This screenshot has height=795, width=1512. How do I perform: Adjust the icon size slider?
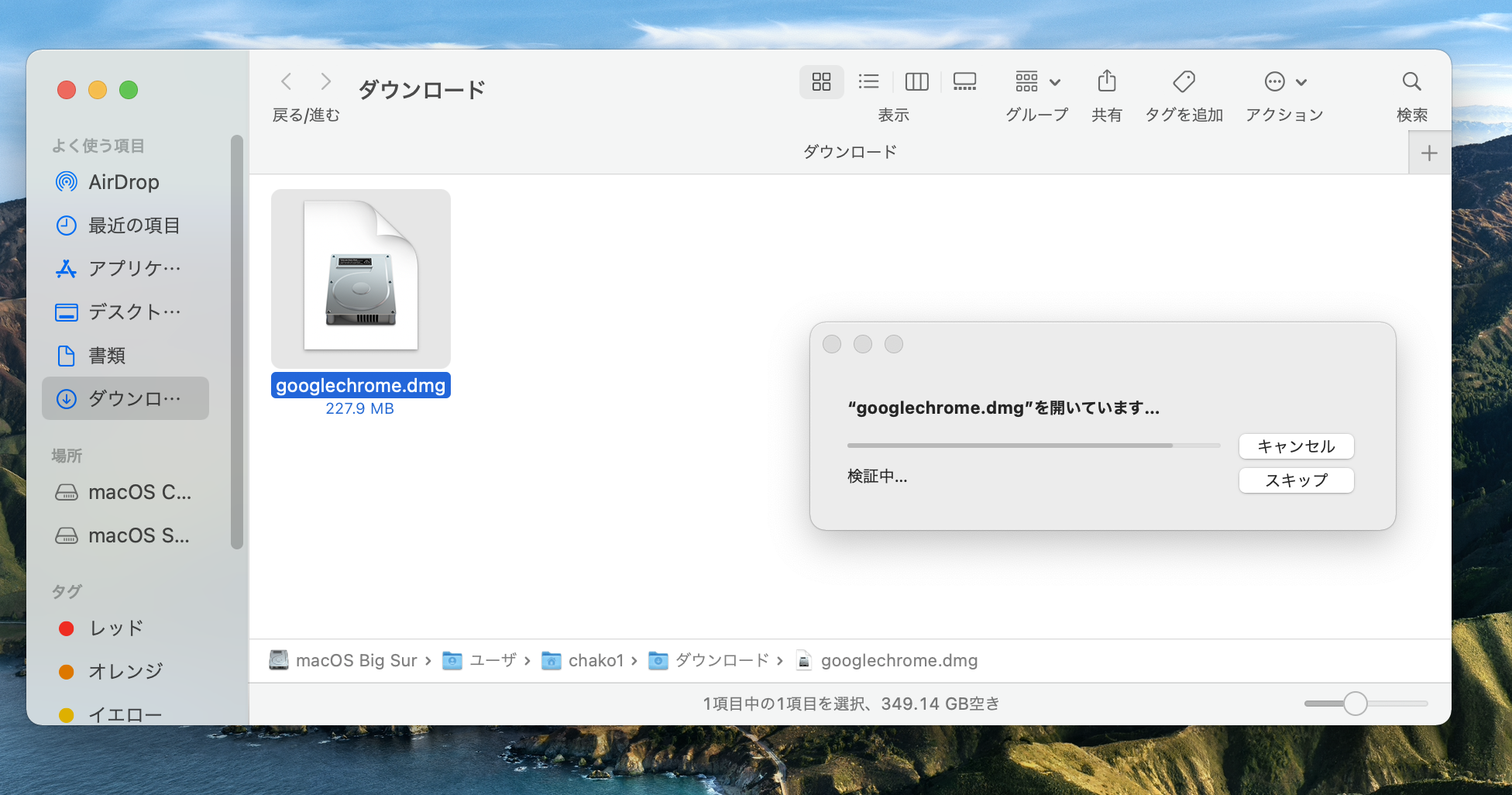(x=1355, y=704)
